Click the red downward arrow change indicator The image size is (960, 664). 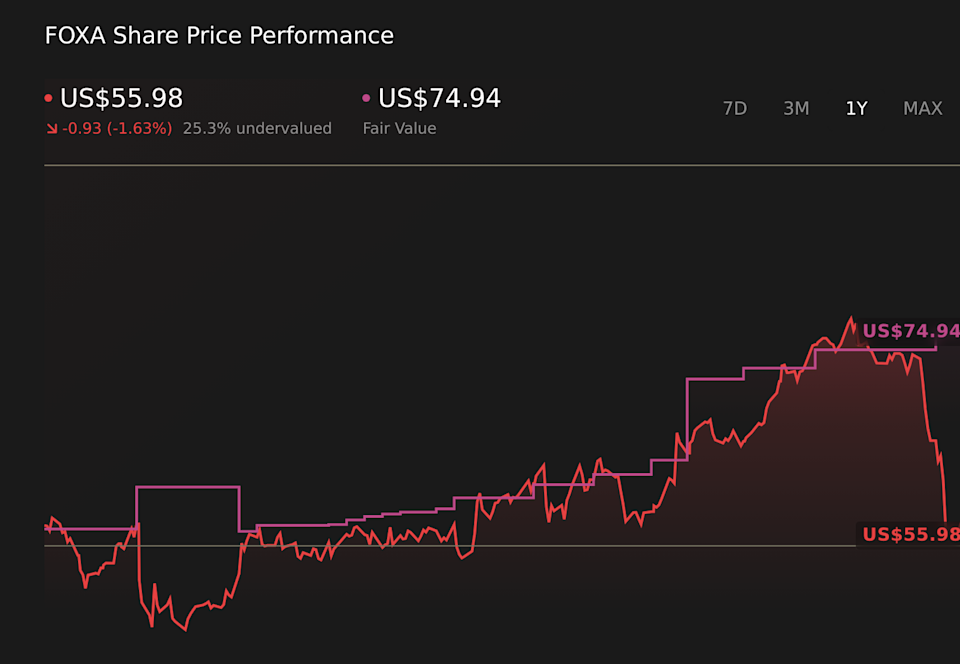[x=52, y=129]
